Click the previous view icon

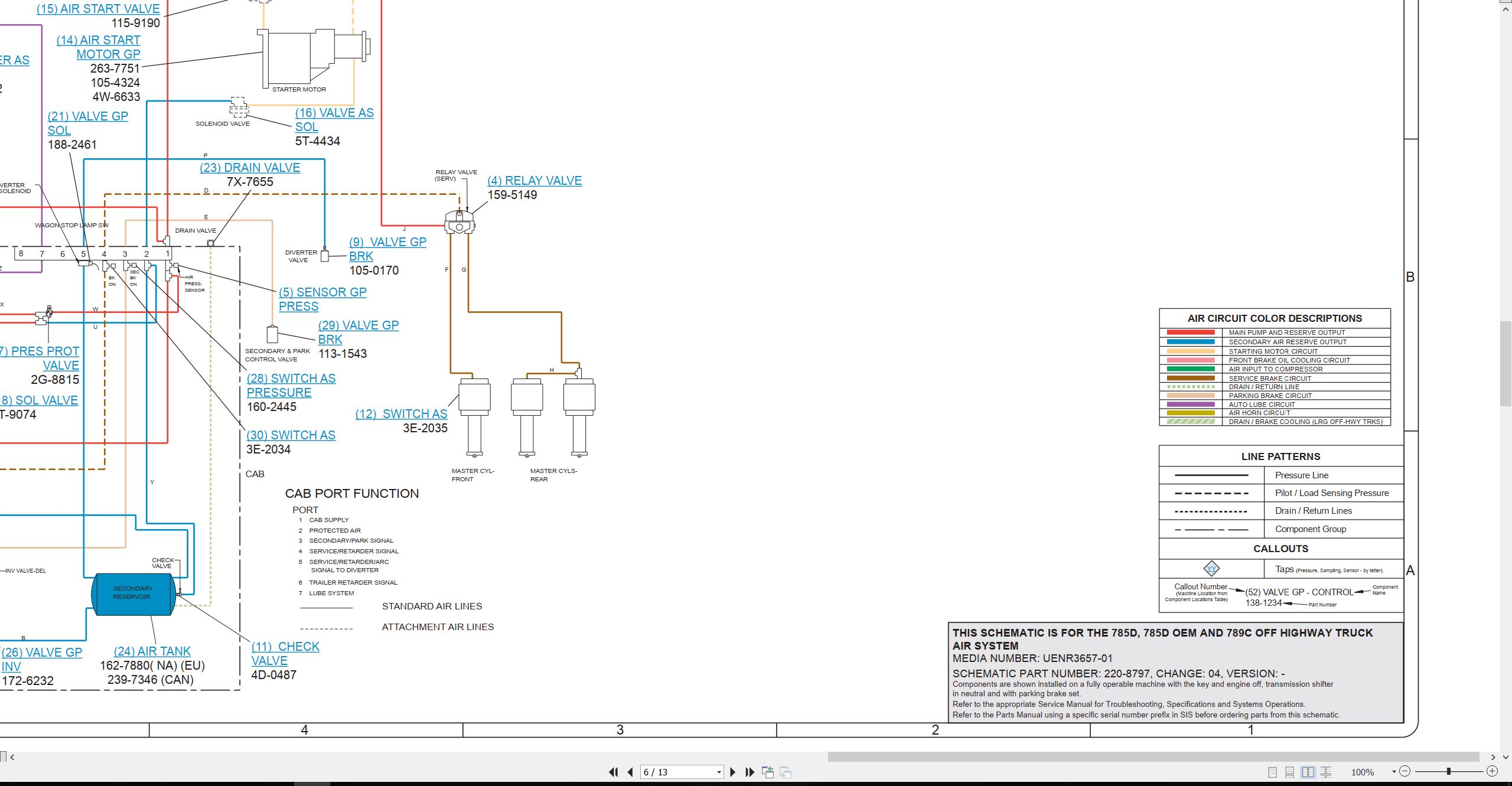coord(768,772)
